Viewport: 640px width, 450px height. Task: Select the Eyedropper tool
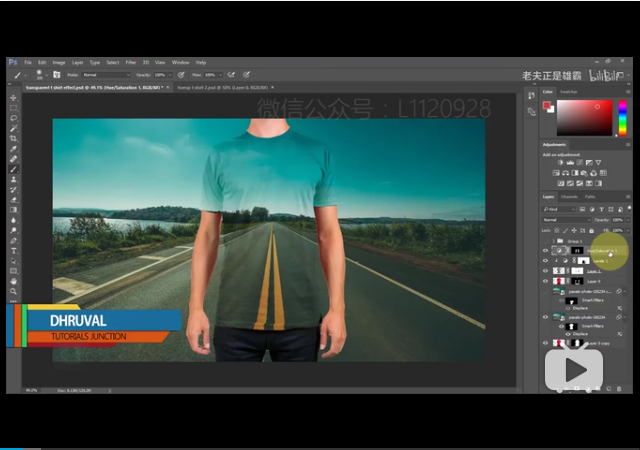click(13, 149)
